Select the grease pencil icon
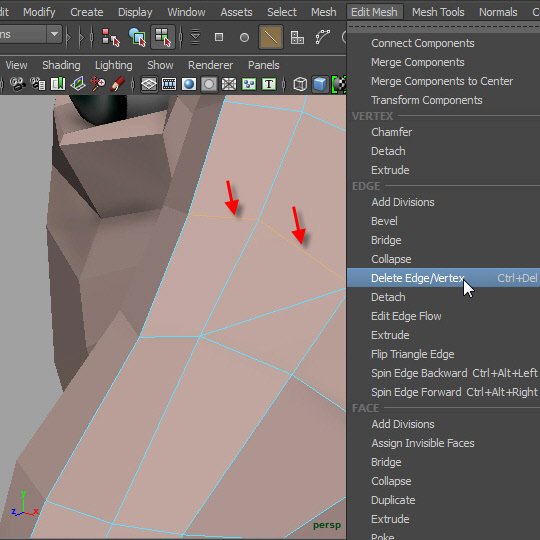540x540 pixels. click(x=117, y=84)
